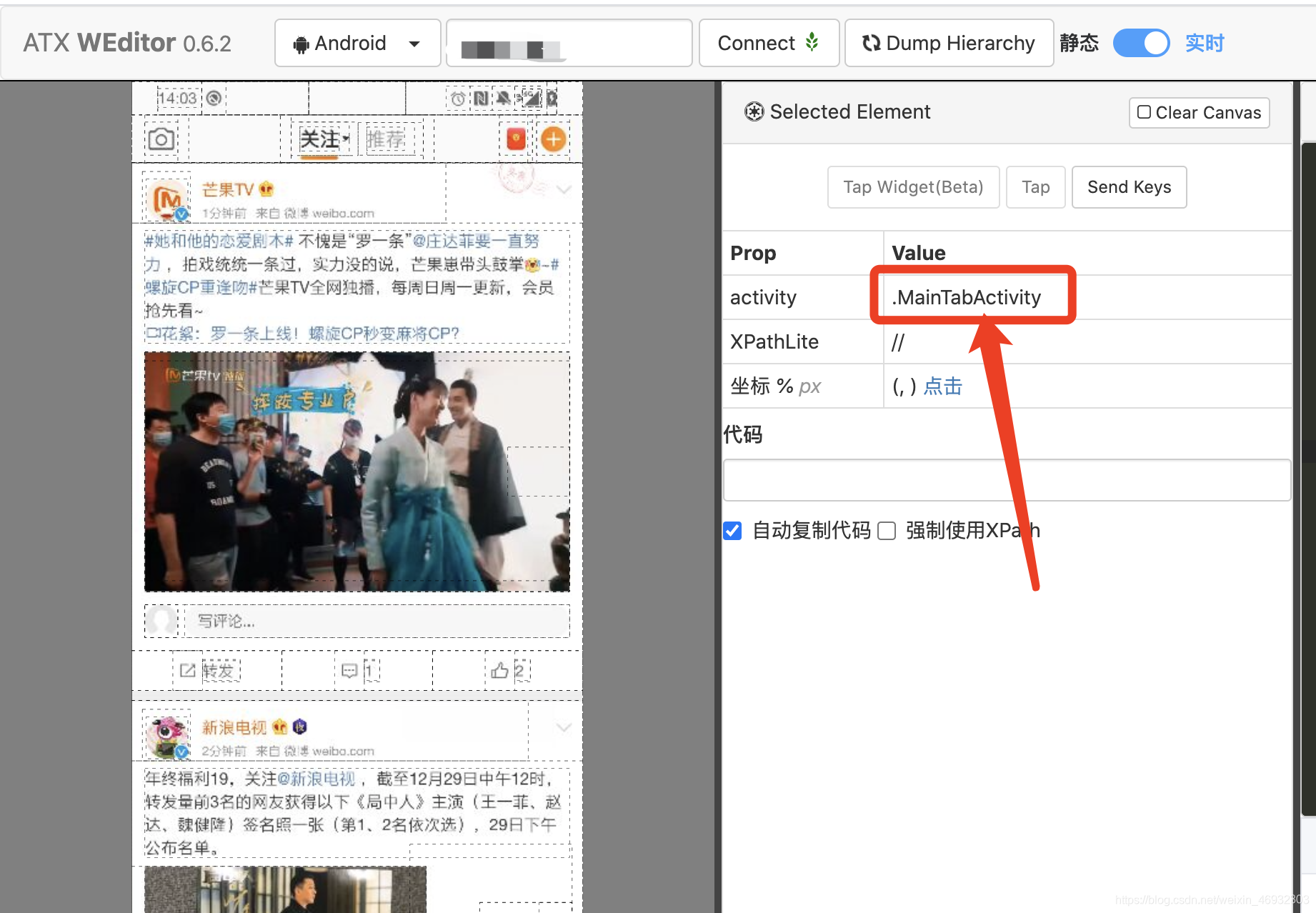This screenshot has height=913, width=1316.
Task: Open the Android platform dropdown
Action: pyautogui.click(x=357, y=43)
